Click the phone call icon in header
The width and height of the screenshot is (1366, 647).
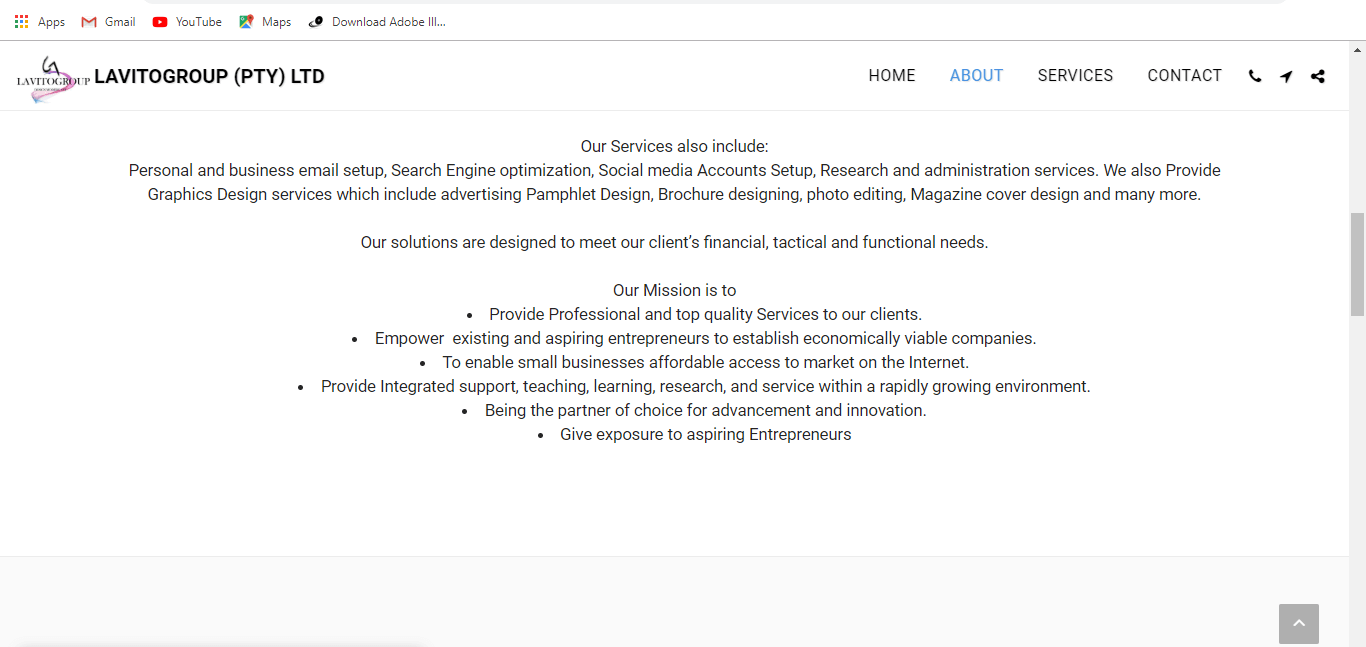point(1255,76)
